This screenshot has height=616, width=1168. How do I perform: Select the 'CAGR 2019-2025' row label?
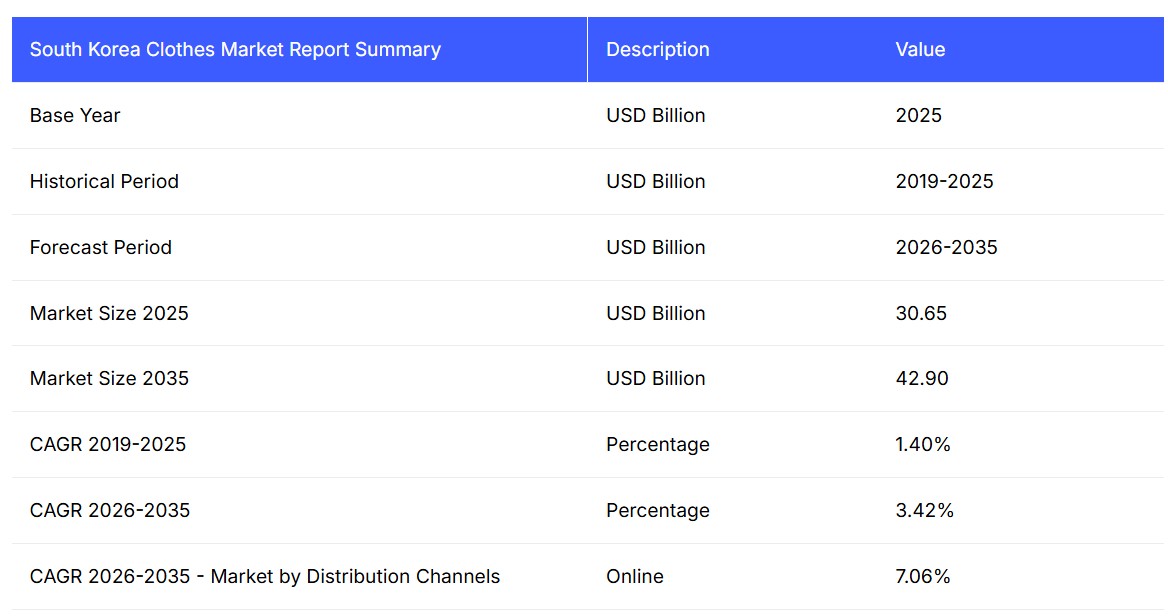pos(108,444)
